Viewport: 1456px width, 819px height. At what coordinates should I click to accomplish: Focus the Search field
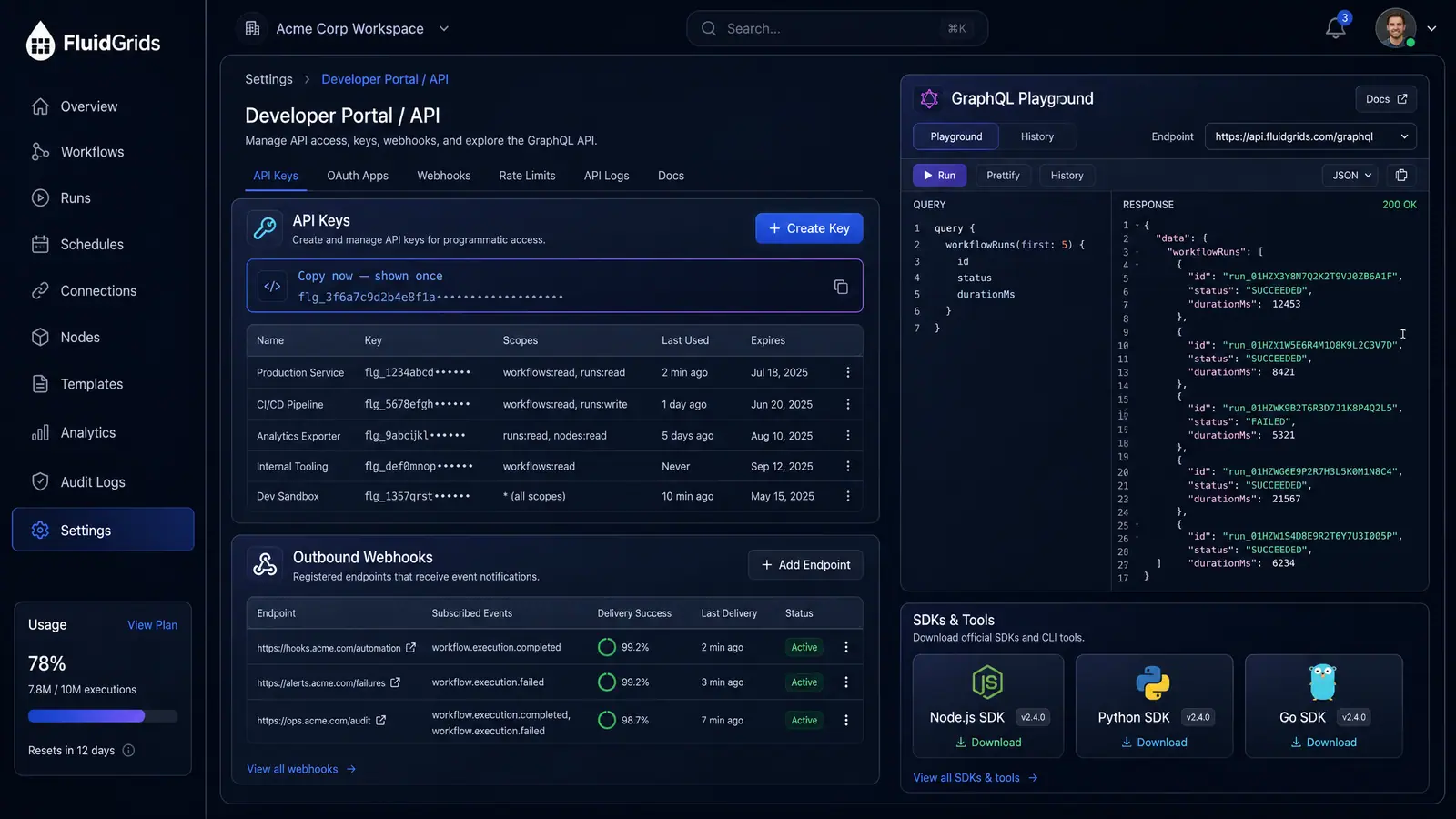coord(837,28)
